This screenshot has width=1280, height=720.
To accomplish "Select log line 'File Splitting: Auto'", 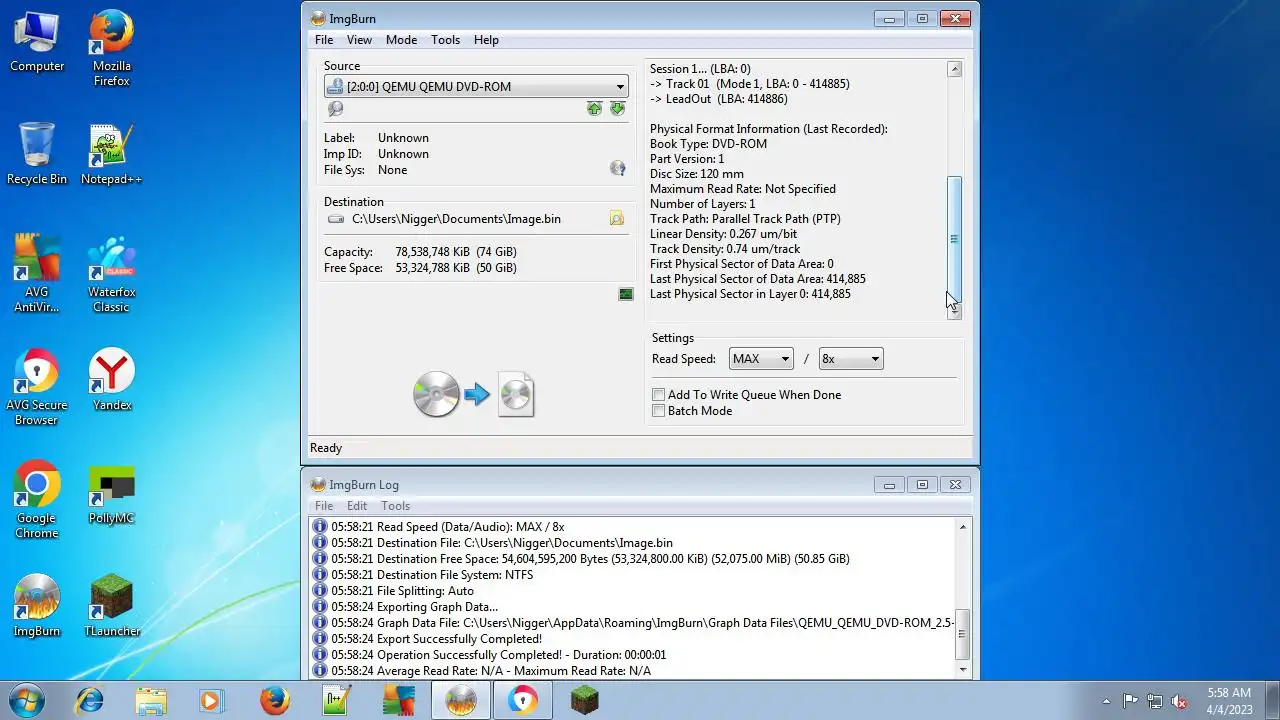I will 403,591.
